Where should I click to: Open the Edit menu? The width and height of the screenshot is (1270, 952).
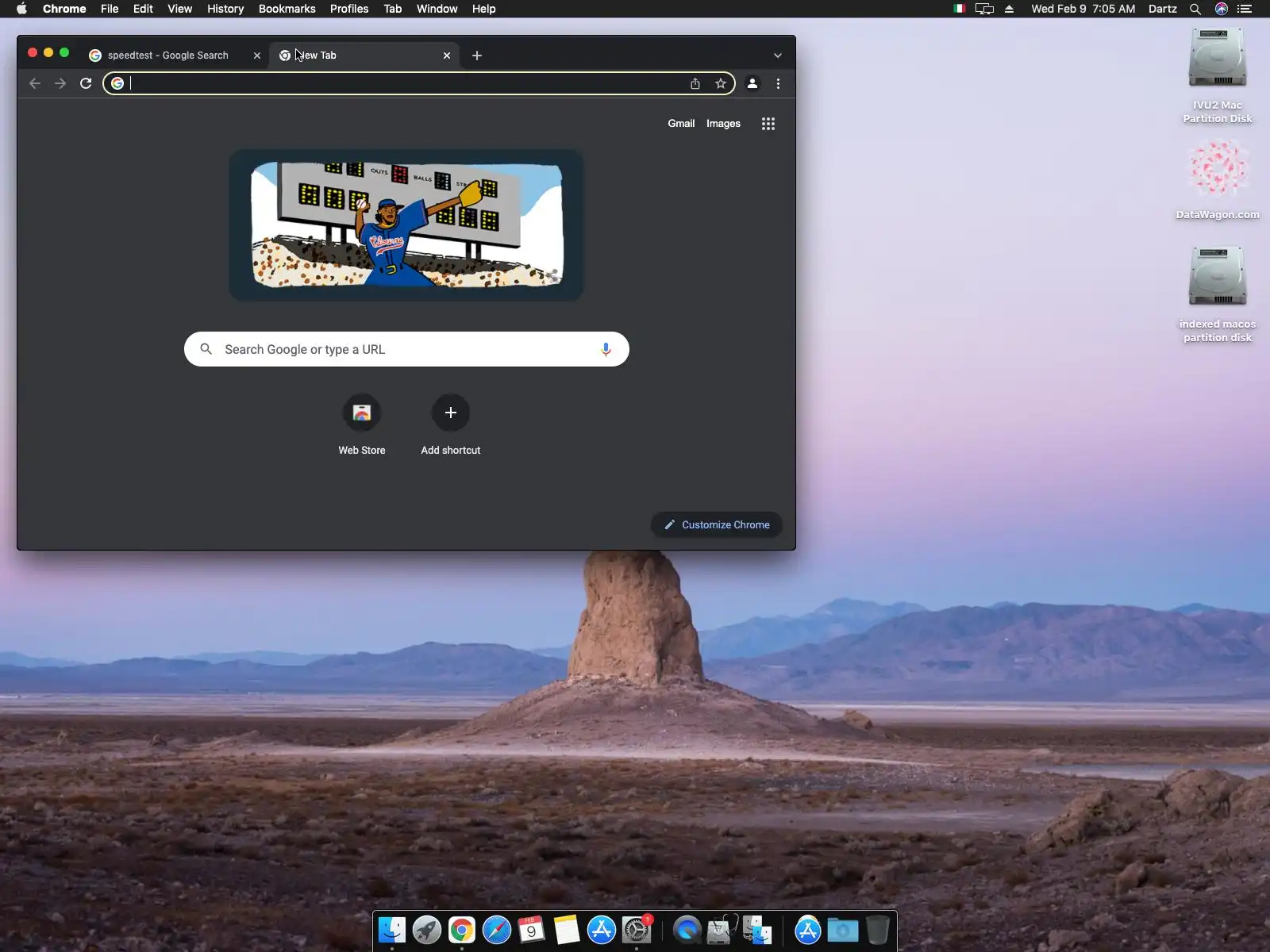coord(143,9)
